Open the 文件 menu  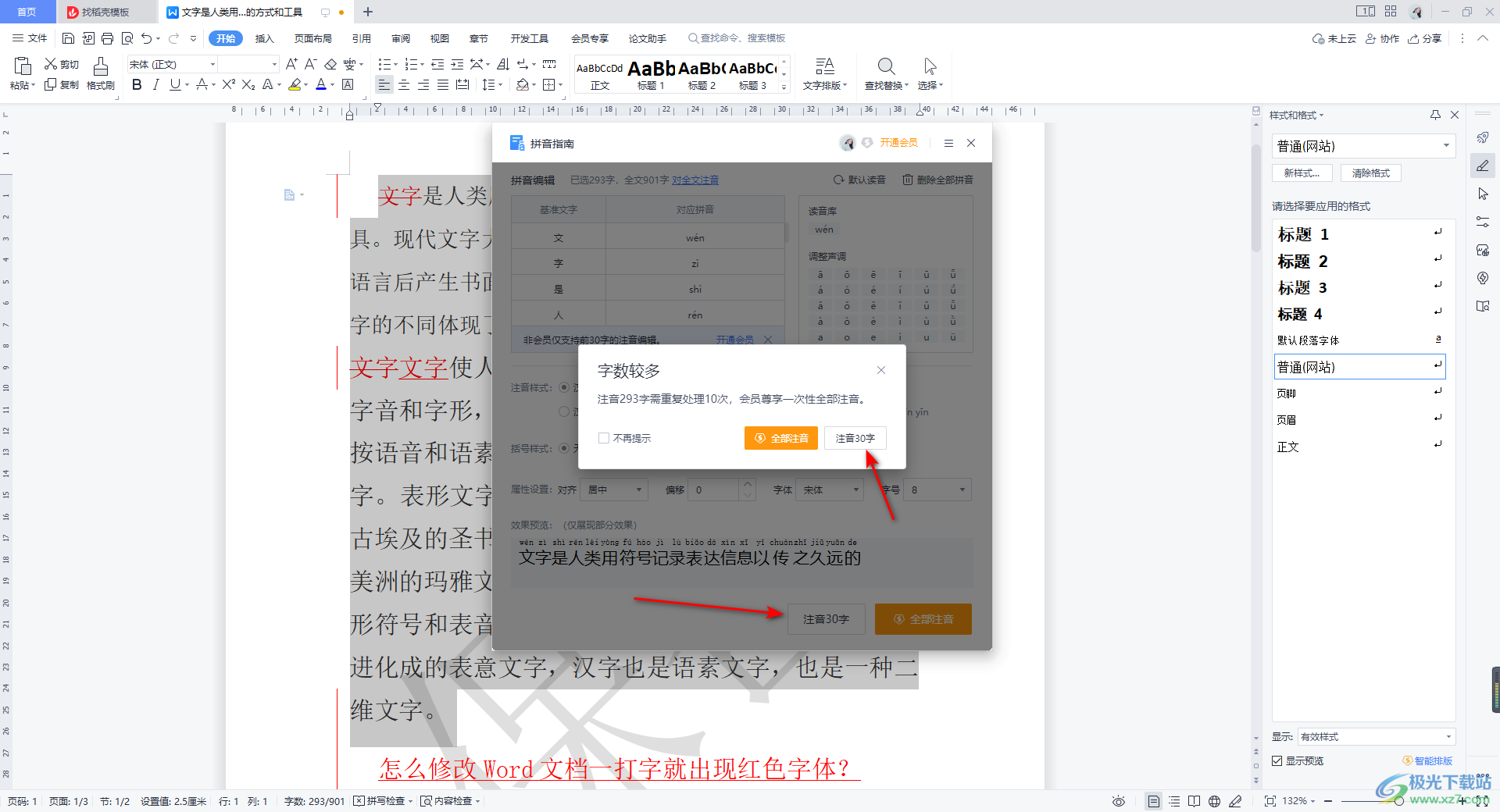pos(30,38)
